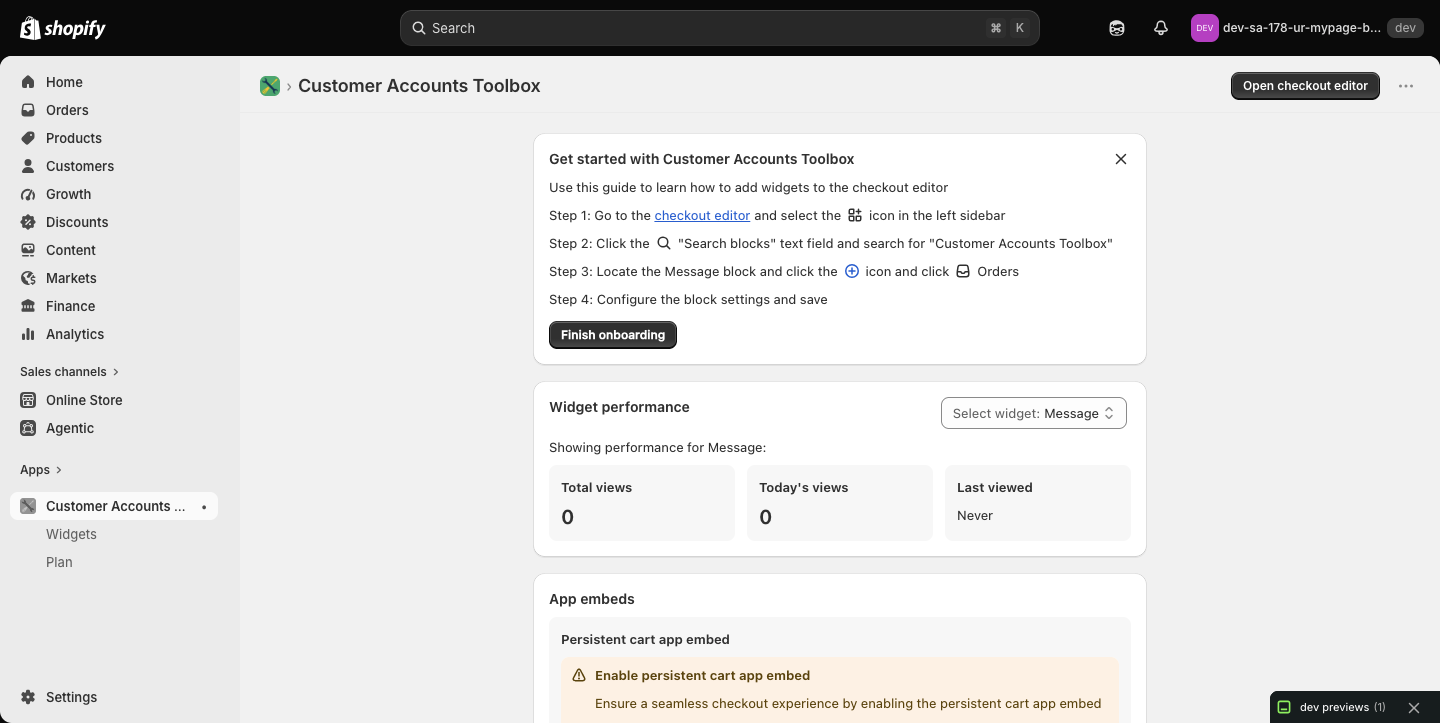Click the Open checkout editor button
This screenshot has width=1440, height=723.
click(1305, 86)
